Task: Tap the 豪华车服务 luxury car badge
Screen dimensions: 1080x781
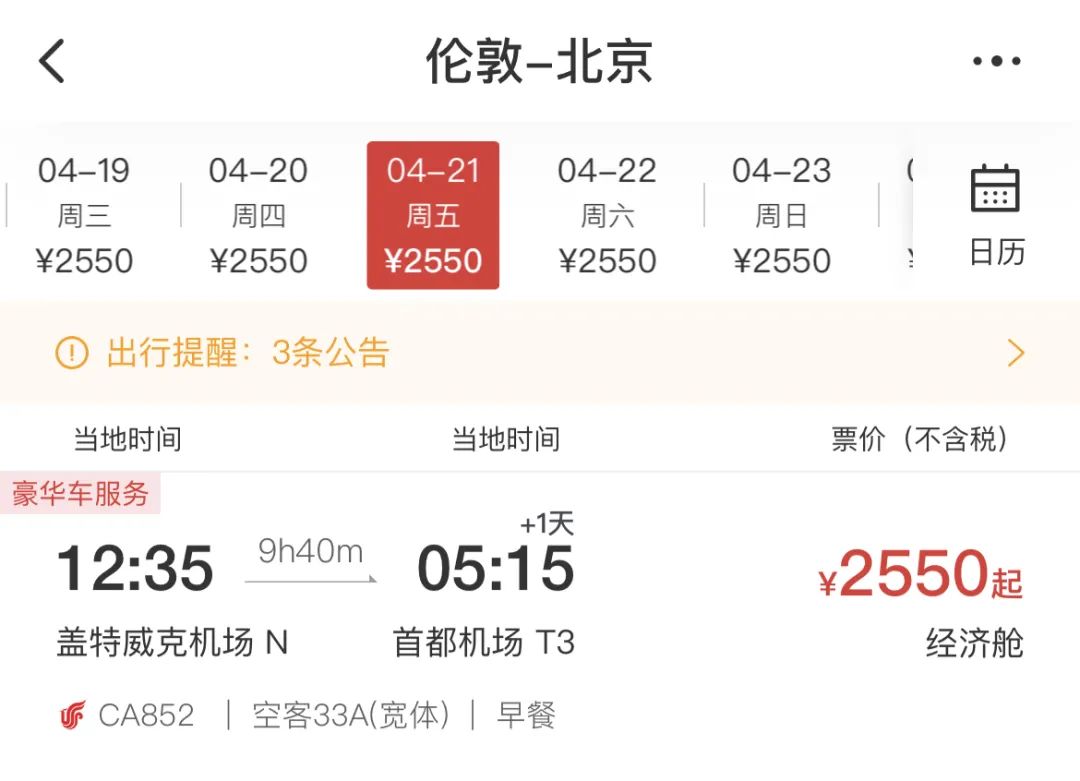Action: pyautogui.click(x=78, y=492)
